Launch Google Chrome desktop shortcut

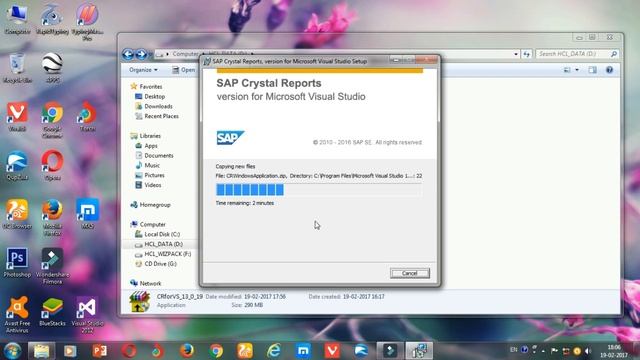(x=52, y=120)
